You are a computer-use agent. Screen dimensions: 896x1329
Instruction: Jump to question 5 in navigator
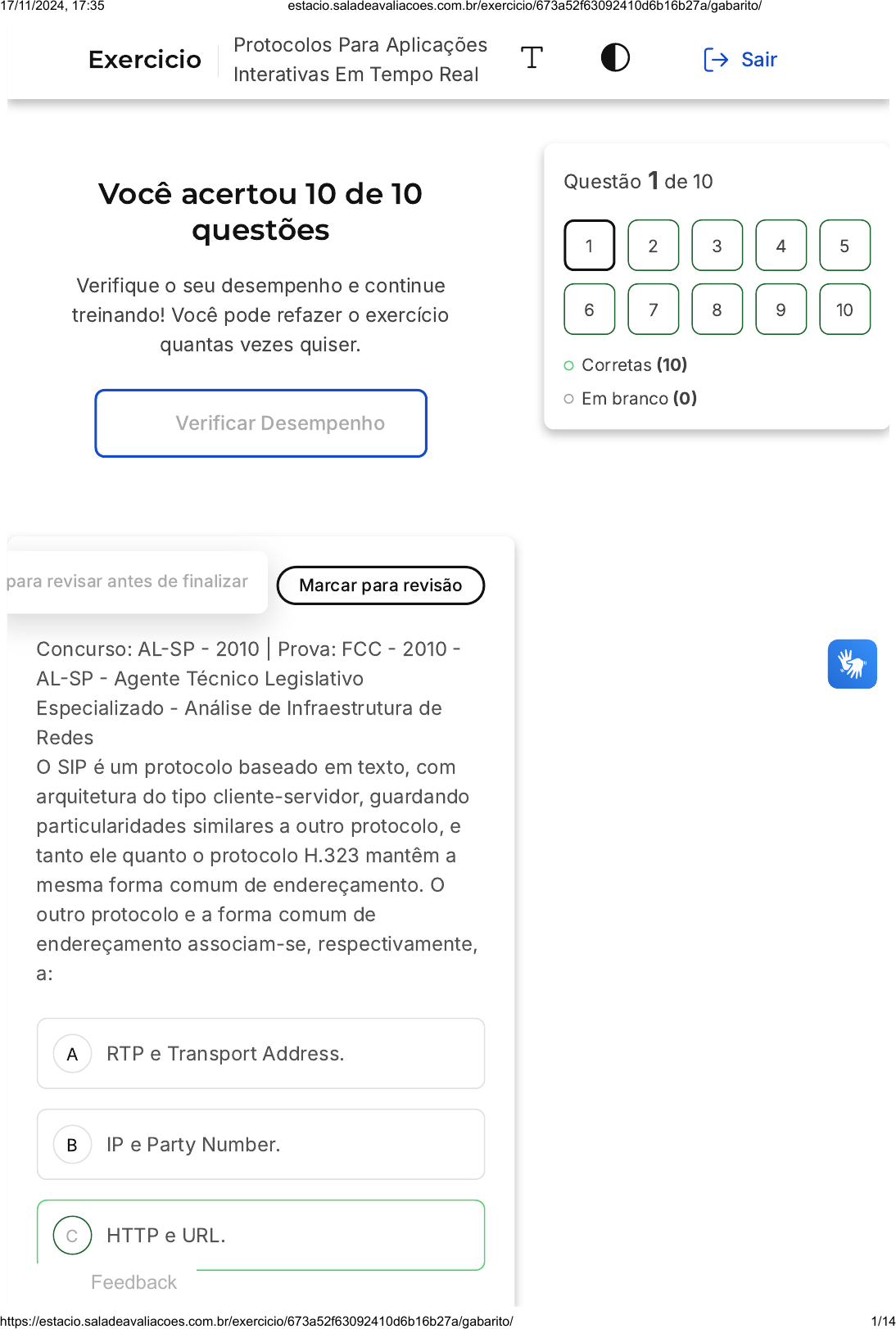[x=844, y=246]
